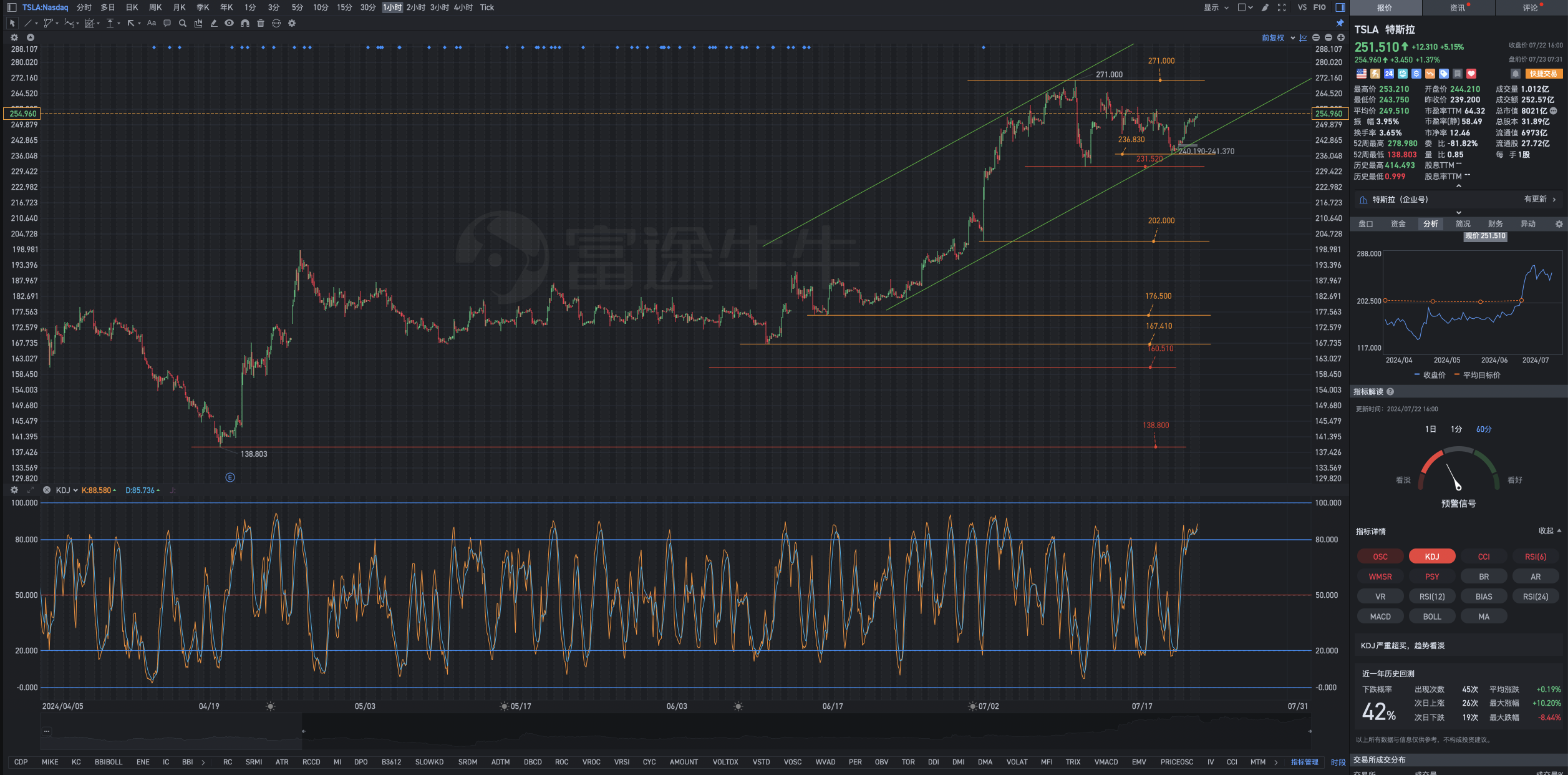The width and height of the screenshot is (1568, 775).
Task: Select the MACD indicator pill
Action: (x=1380, y=617)
